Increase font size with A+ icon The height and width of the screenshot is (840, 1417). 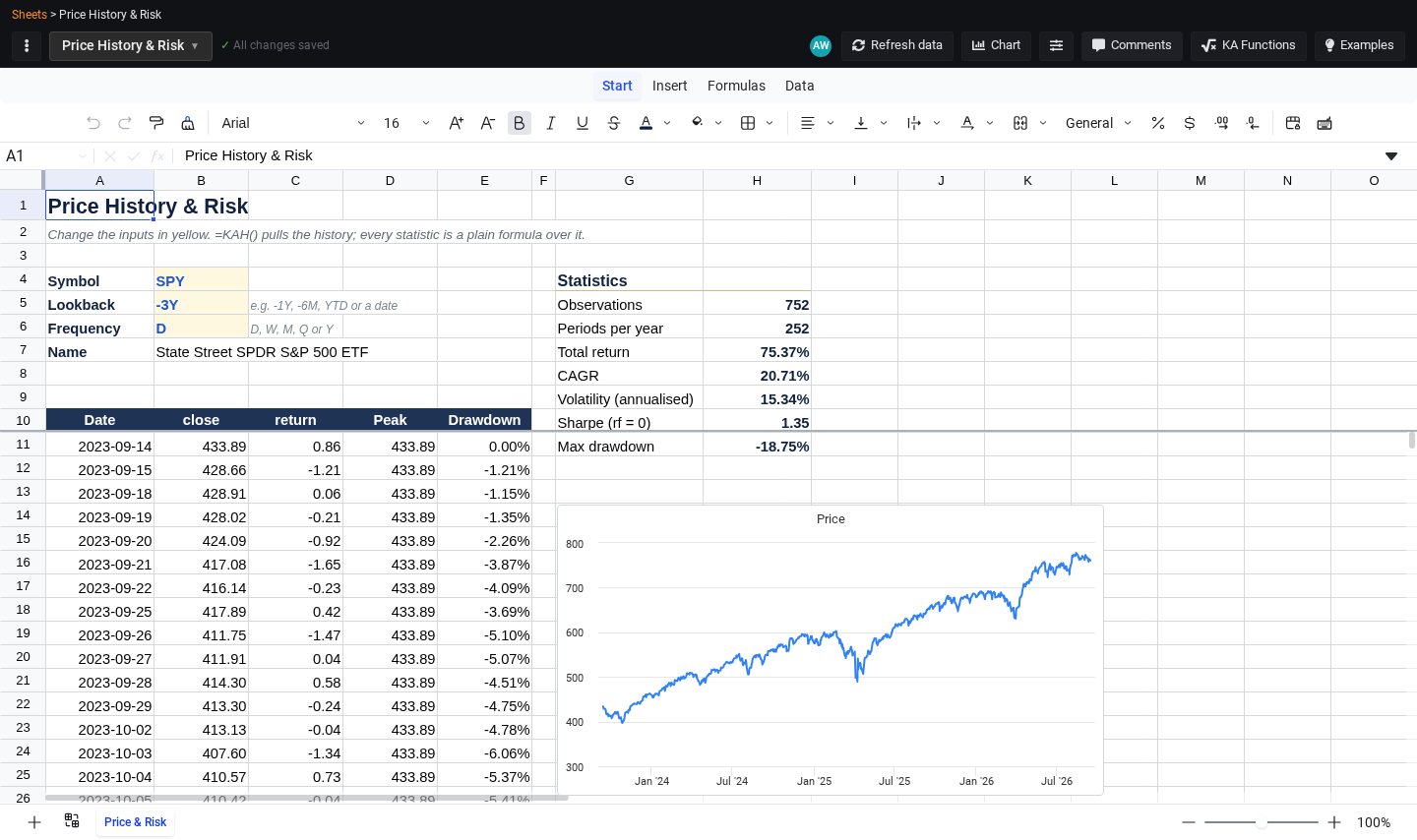pos(456,123)
